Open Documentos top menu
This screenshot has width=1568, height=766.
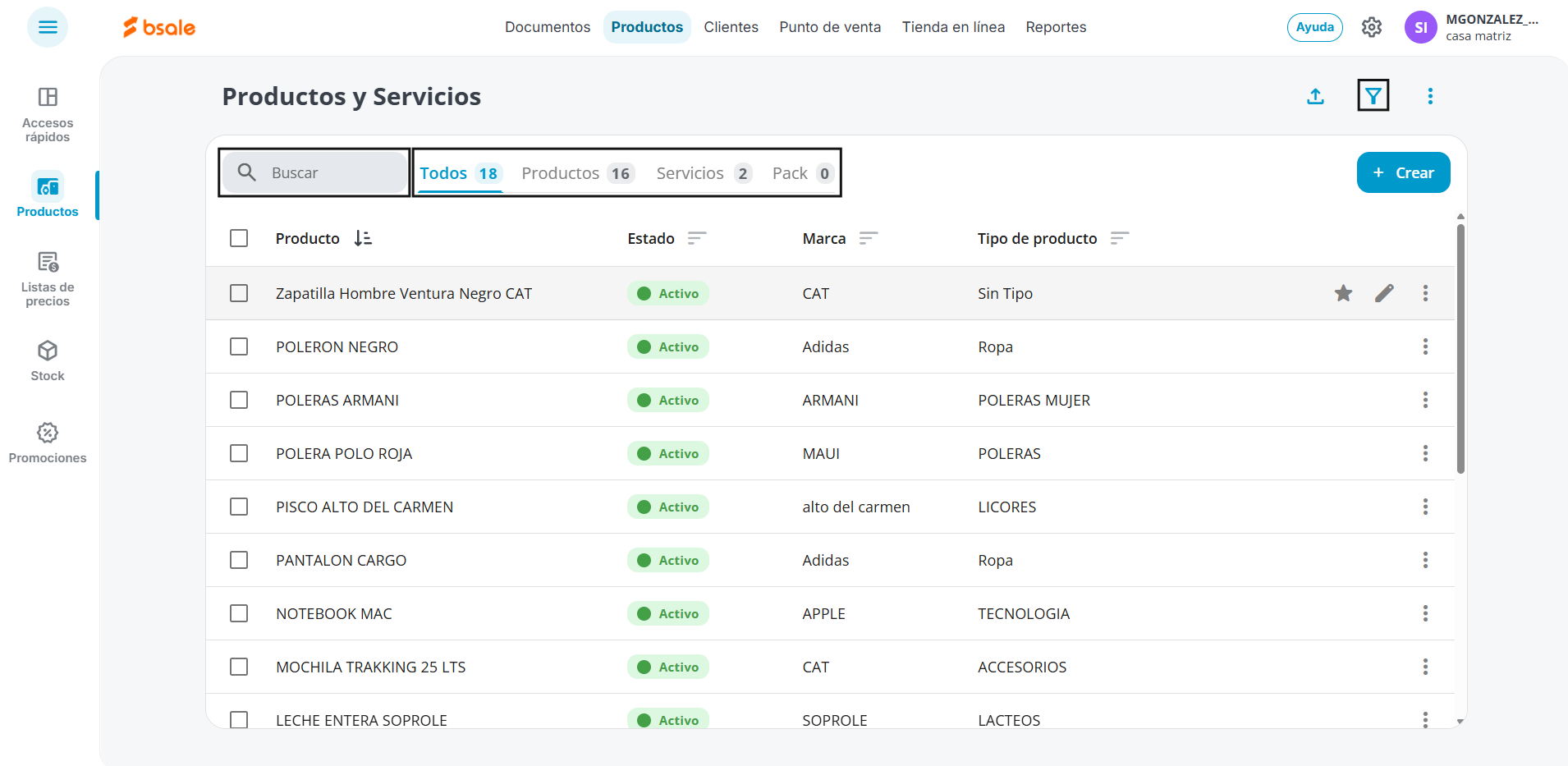tap(548, 27)
